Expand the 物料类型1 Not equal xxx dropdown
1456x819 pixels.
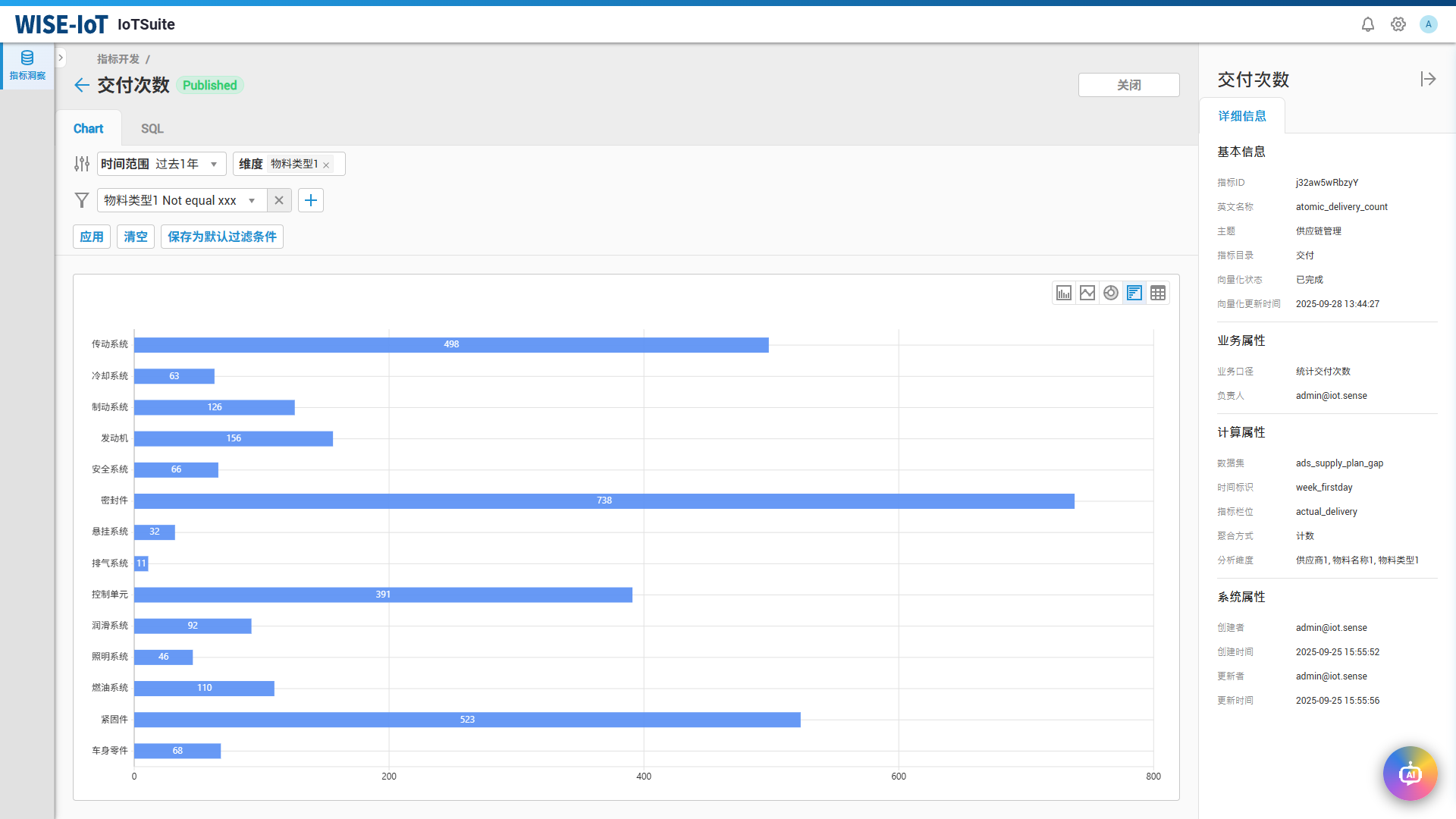coord(252,201)
